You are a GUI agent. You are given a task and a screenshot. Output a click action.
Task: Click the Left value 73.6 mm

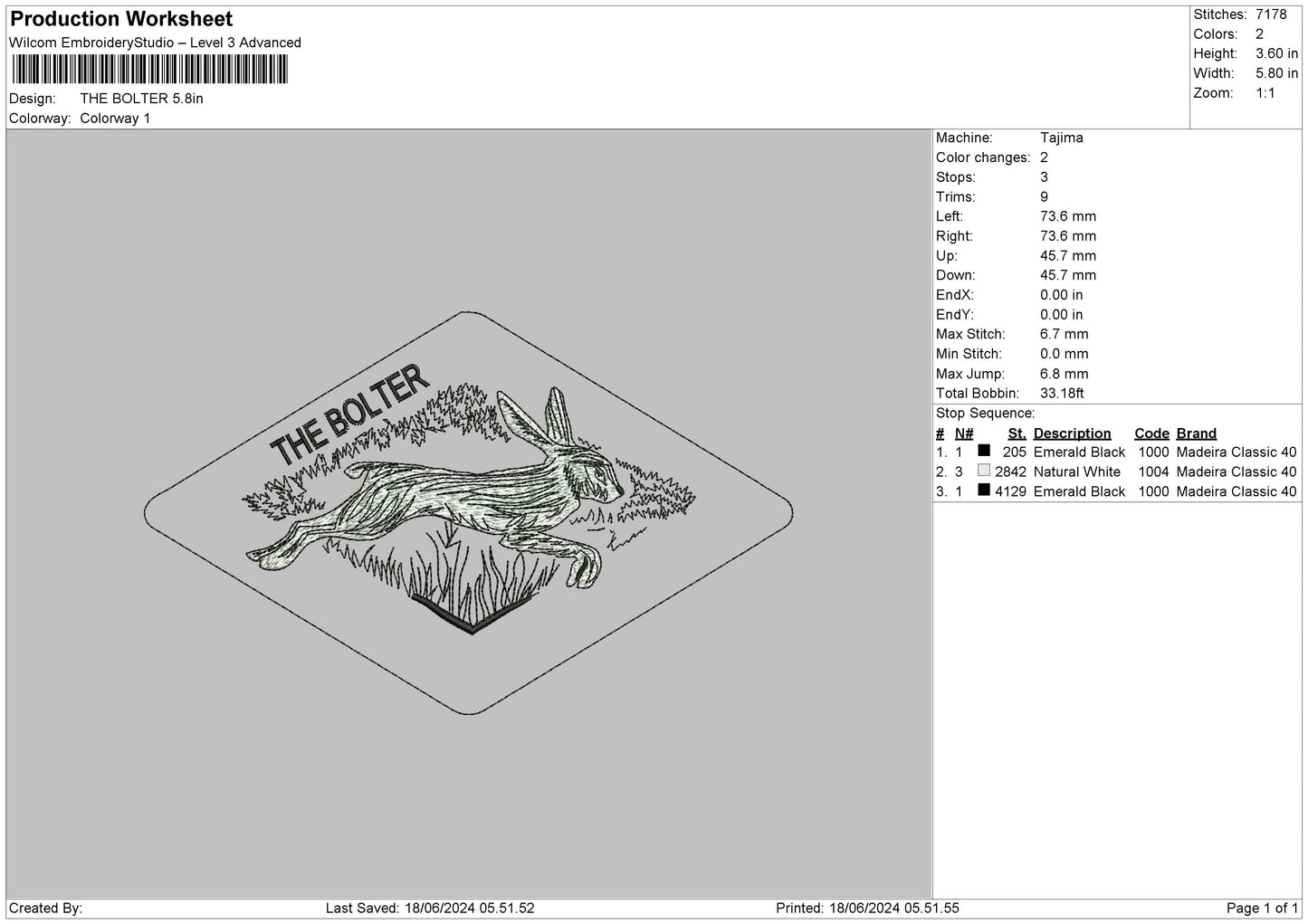1068,216
